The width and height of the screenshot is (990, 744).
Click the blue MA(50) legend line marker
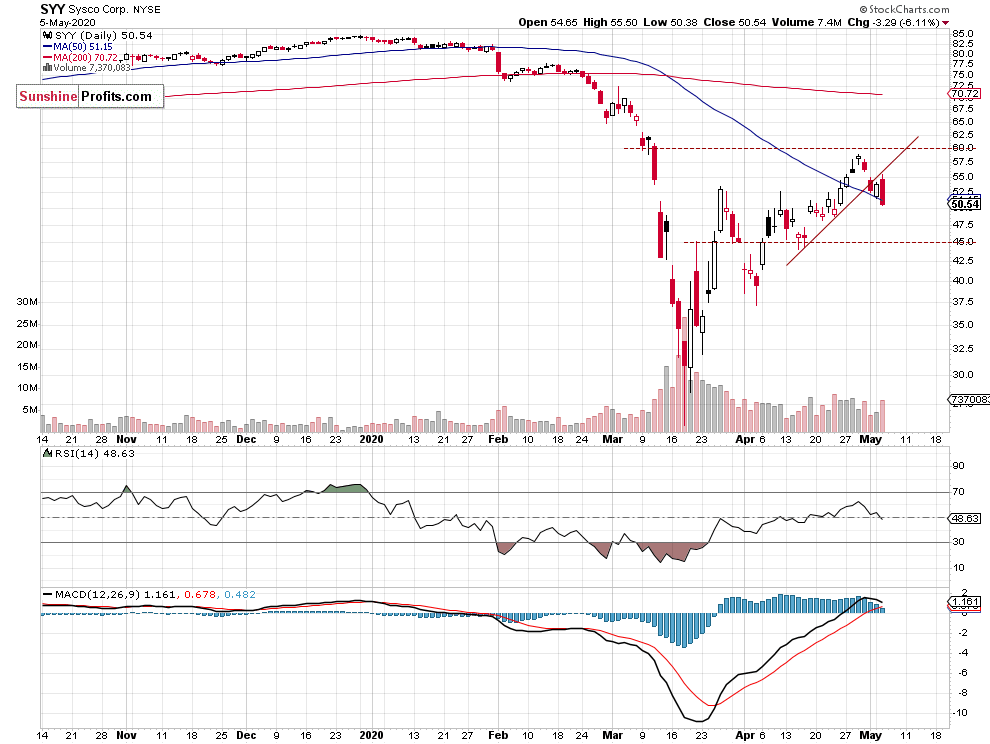[47, 47]
